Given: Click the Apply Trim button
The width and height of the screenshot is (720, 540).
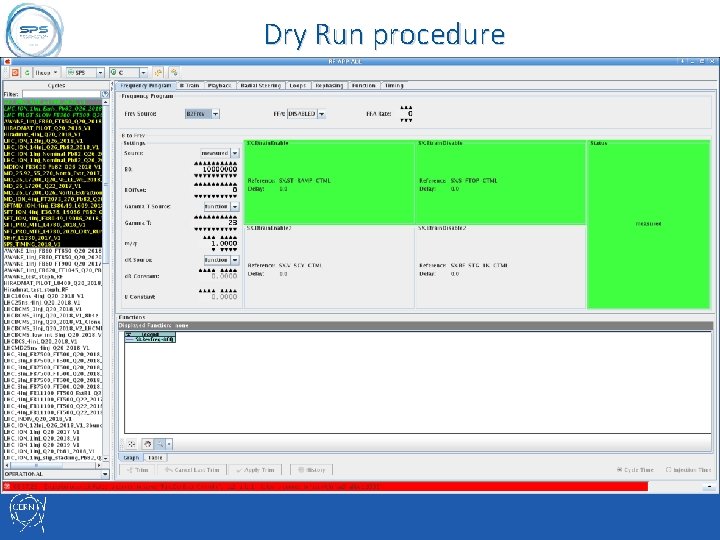Looking at the screenshot, I should coord(255,470).
